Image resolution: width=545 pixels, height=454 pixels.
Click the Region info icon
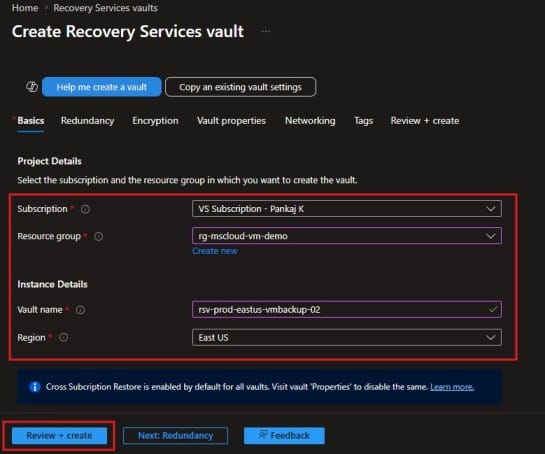tap(63, 337)
